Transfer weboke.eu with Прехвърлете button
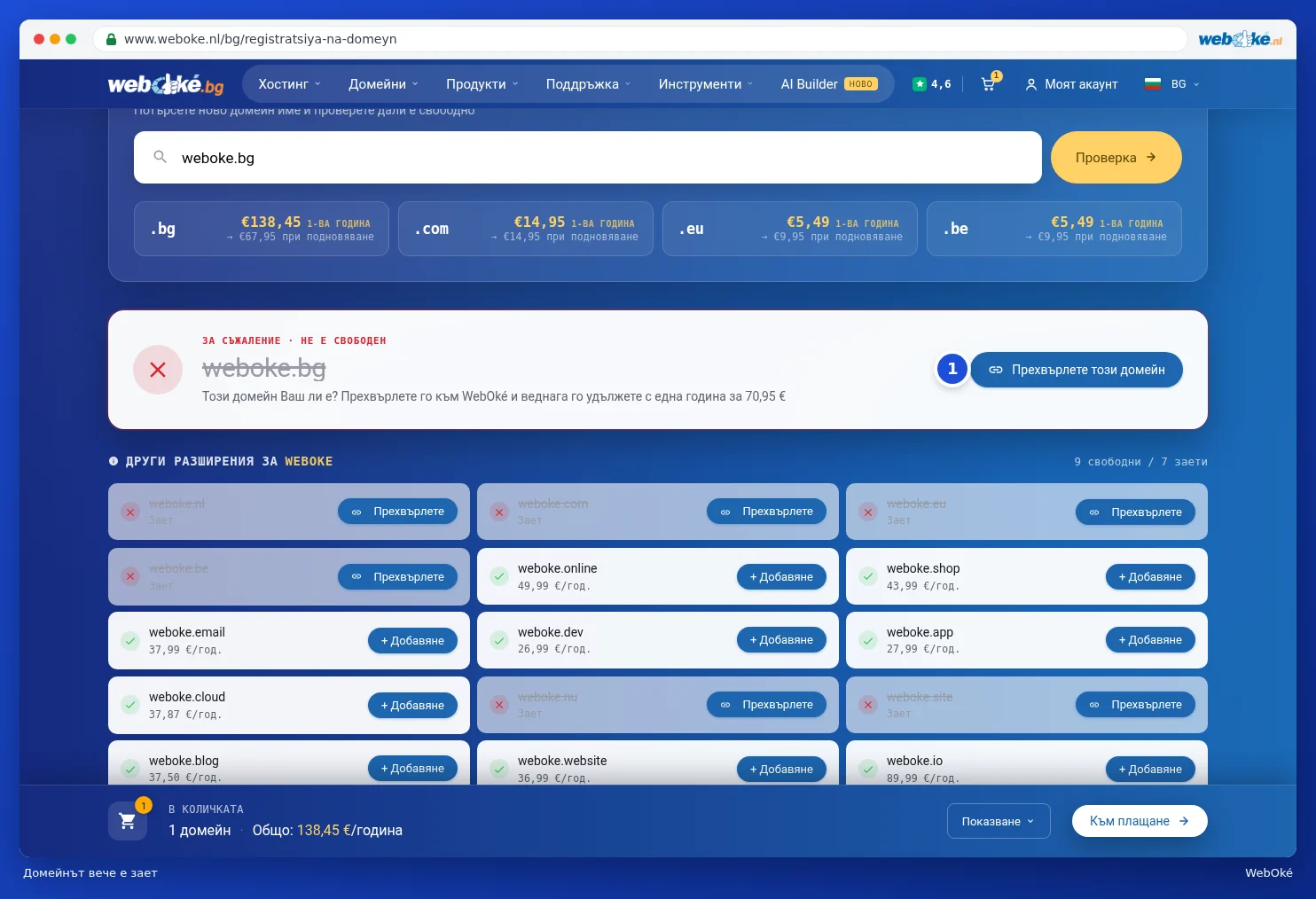This screenshot has height=899, width=1316. point(1135,512)
